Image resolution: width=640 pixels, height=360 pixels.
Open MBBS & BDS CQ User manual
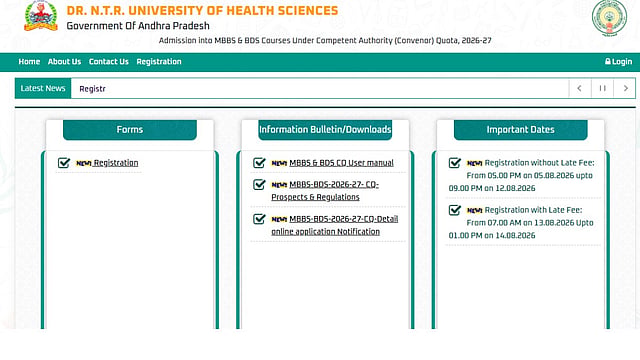click(341, 163)
